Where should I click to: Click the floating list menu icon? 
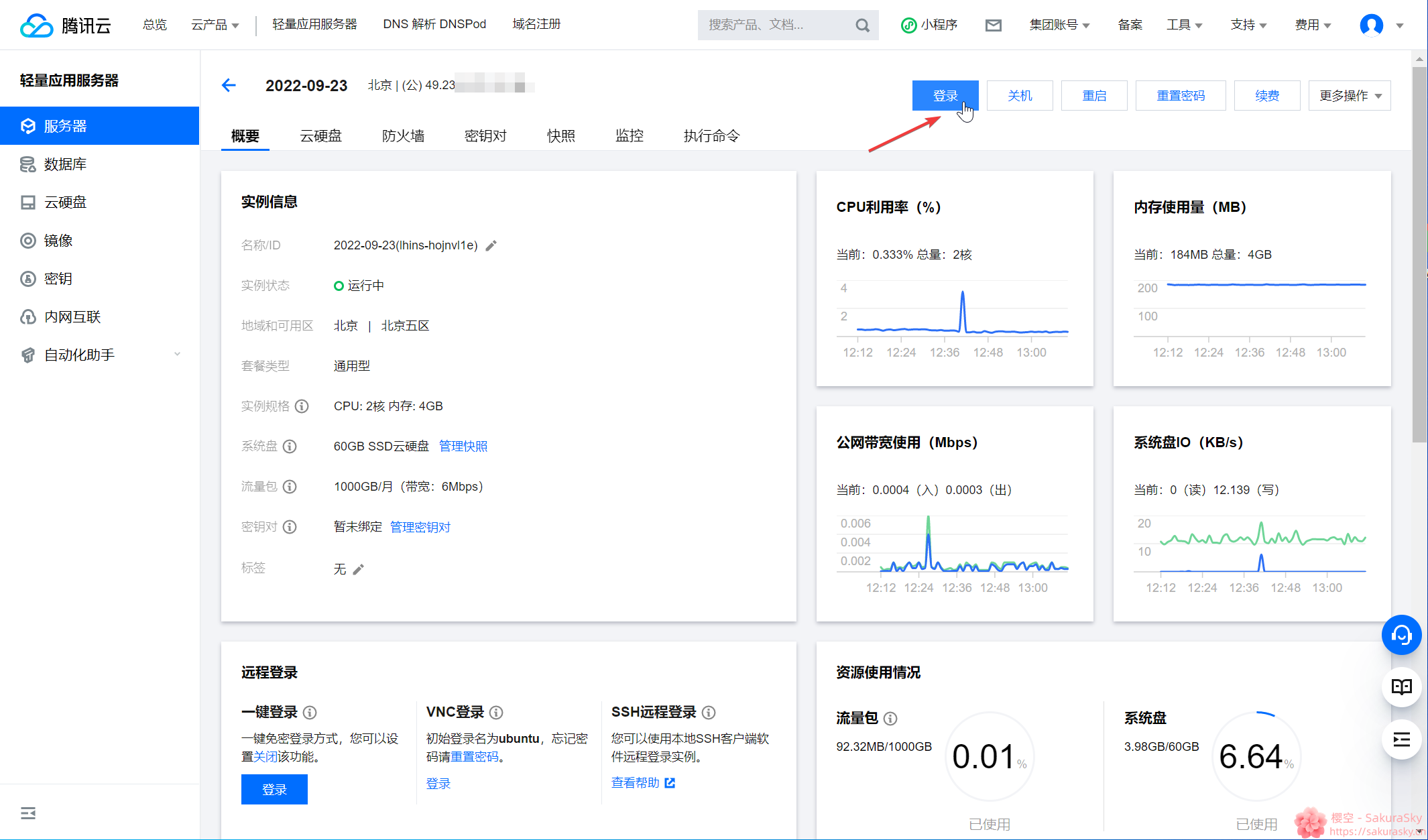coord(1401,739)
